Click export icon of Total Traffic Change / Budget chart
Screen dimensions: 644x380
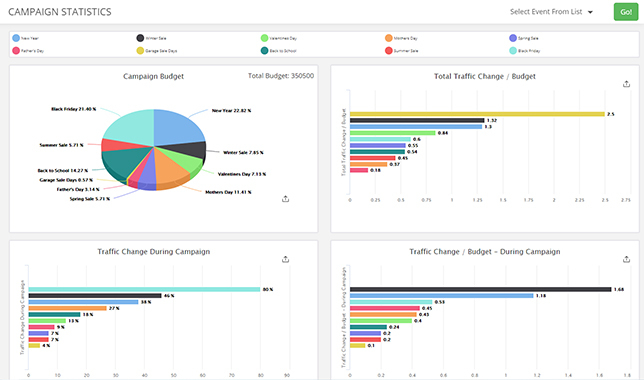[626, 84]
